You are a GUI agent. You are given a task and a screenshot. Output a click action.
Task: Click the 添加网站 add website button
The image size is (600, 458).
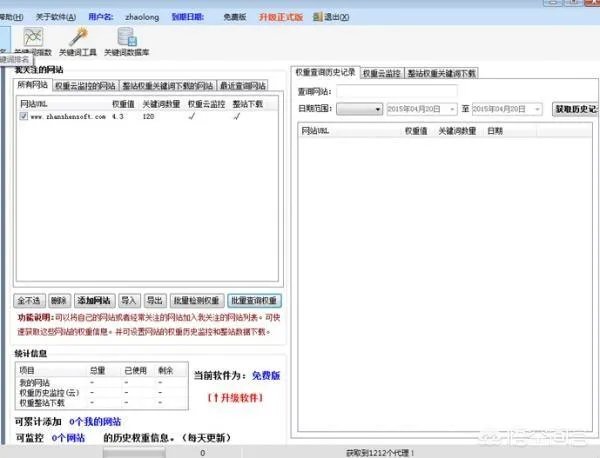pos(94,301)
